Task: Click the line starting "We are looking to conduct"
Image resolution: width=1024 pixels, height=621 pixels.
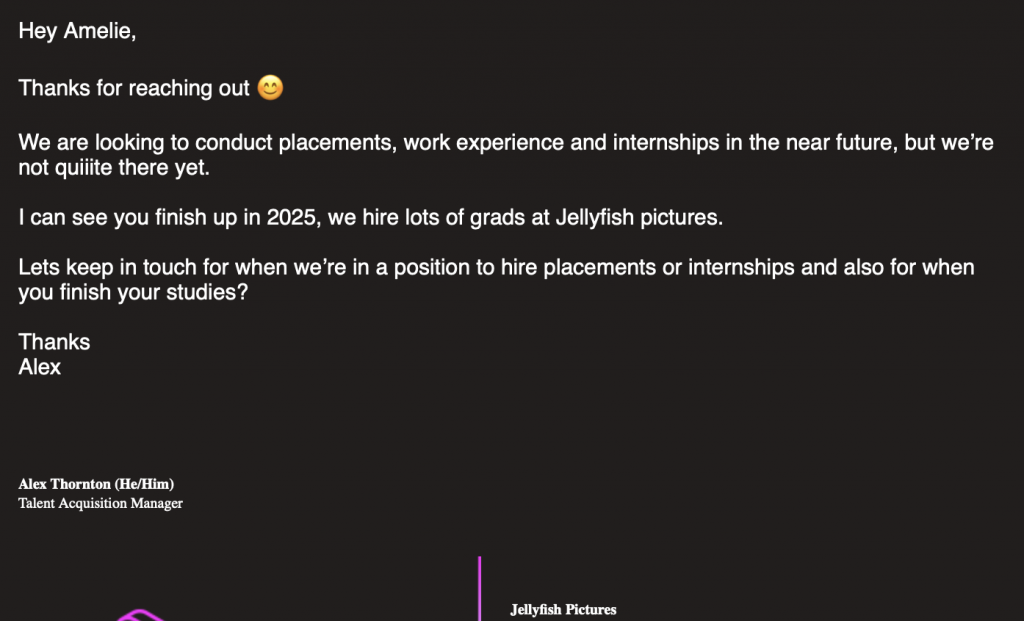Action: (506, 142)
